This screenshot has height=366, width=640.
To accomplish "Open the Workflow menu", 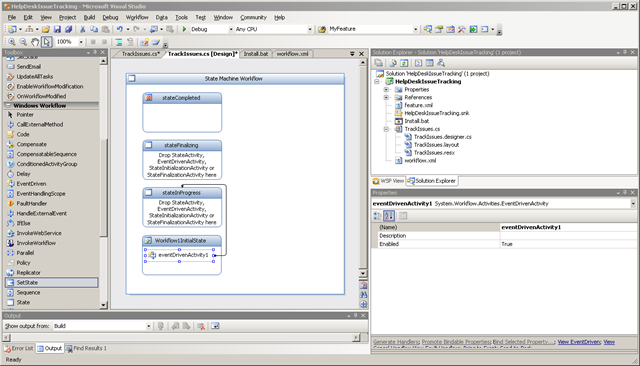I will 137,17.
